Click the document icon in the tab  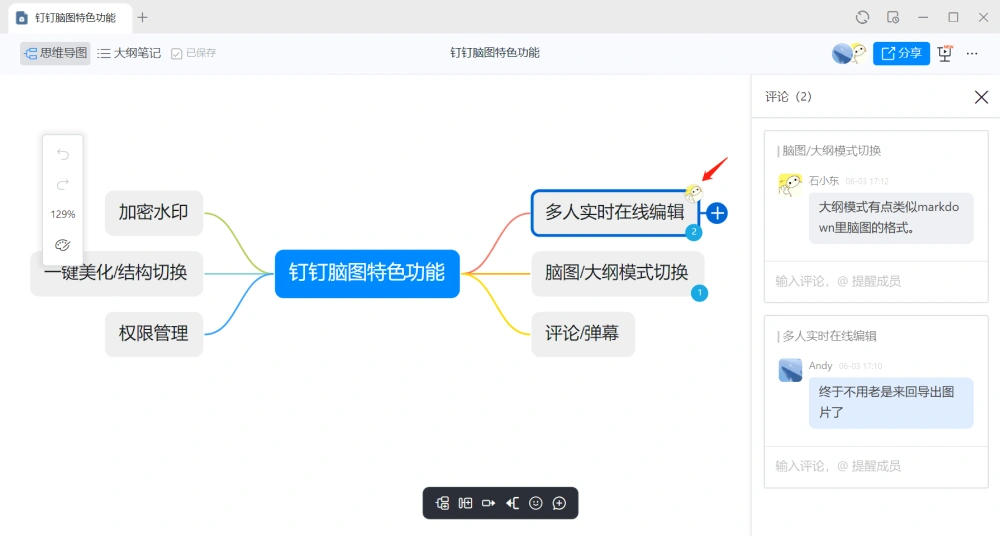(22, 18)
